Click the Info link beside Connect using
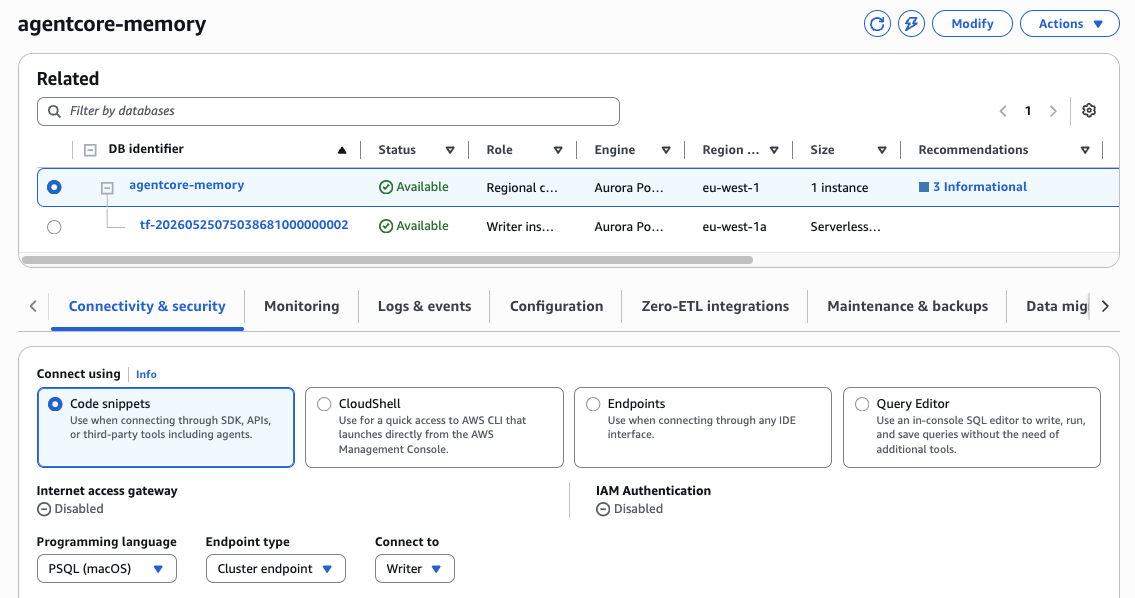 (146, 374)
